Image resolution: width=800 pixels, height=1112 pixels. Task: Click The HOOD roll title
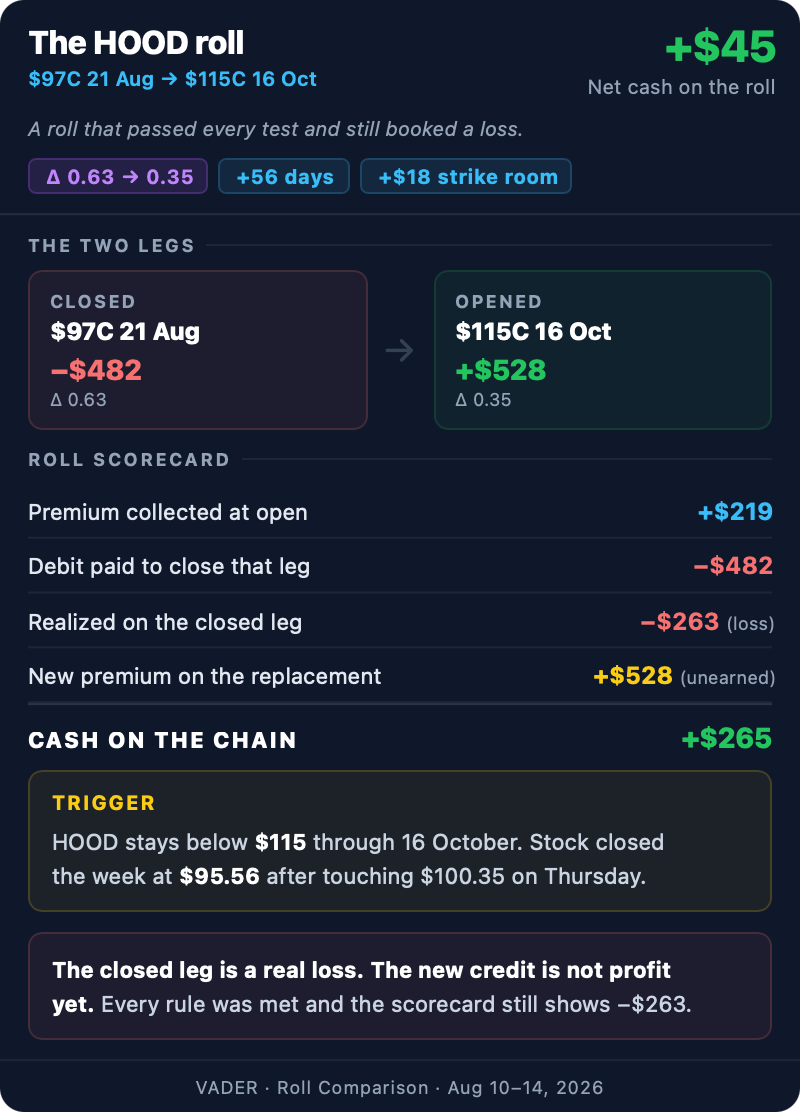[136, 43]
